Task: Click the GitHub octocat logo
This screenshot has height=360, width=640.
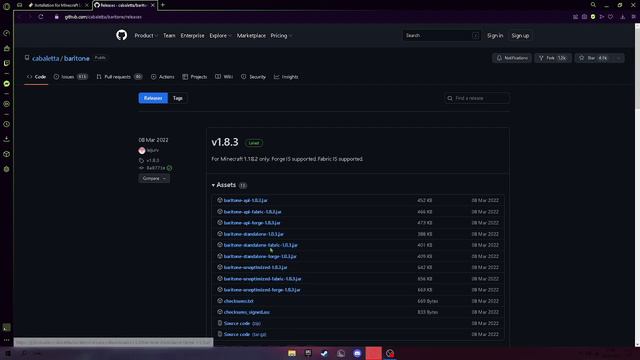Action: (121, 35)
